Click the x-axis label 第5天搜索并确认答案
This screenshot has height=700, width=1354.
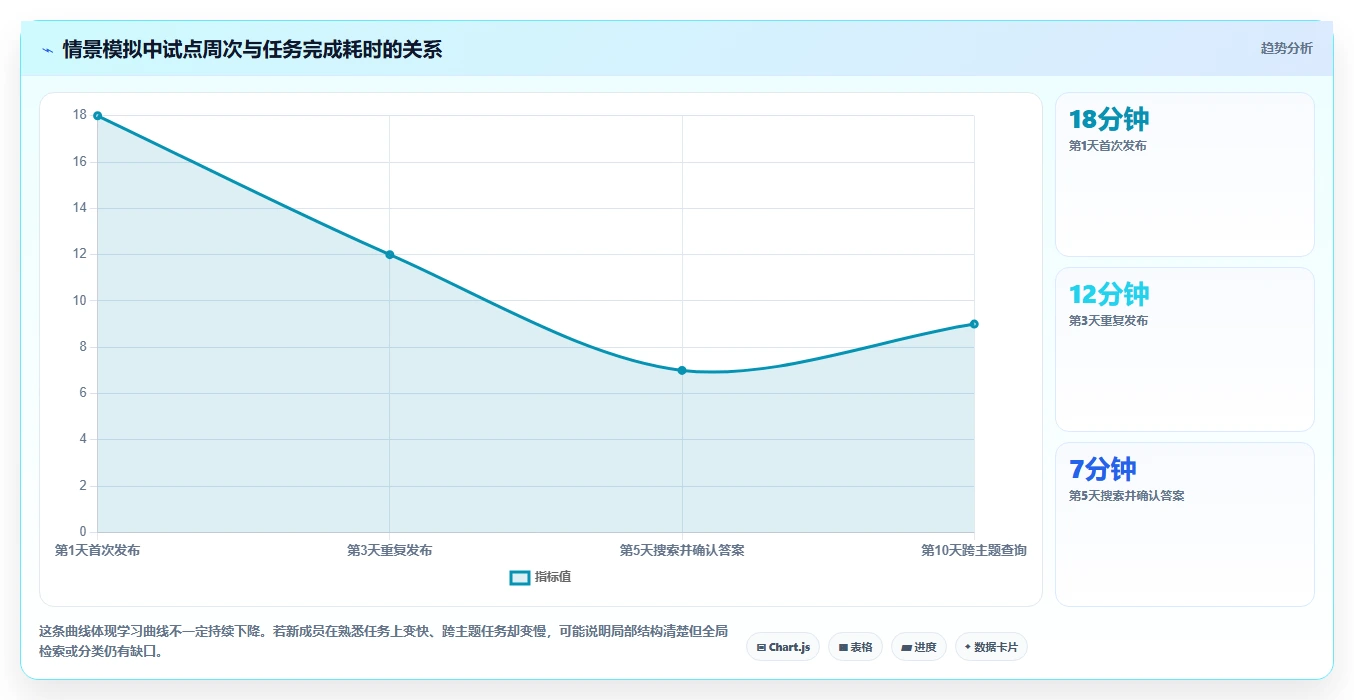coord(682,550)
